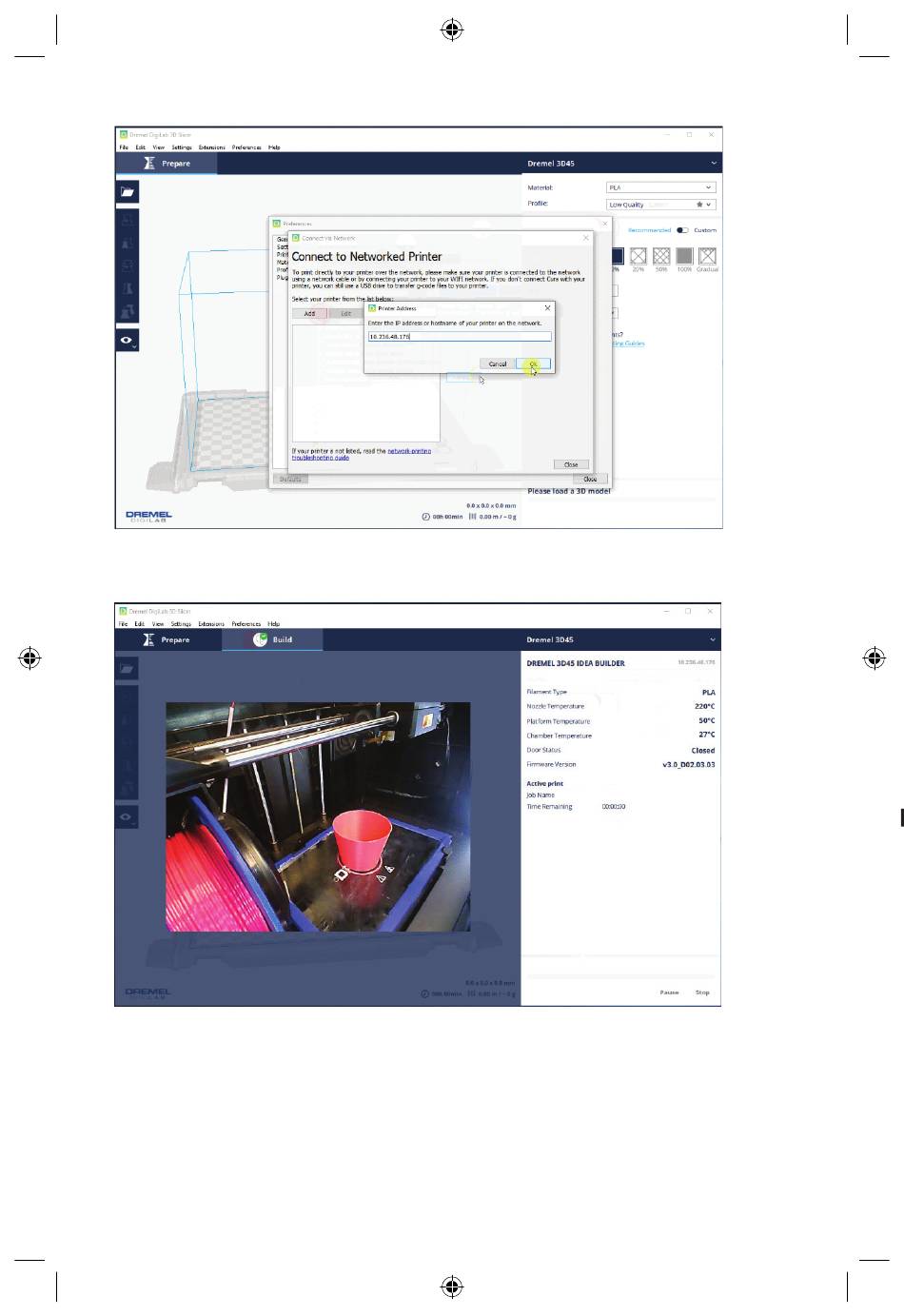Click the Open File folder icon in the upper screenshot
This screenshot has height=1316, width=904.
128,191
